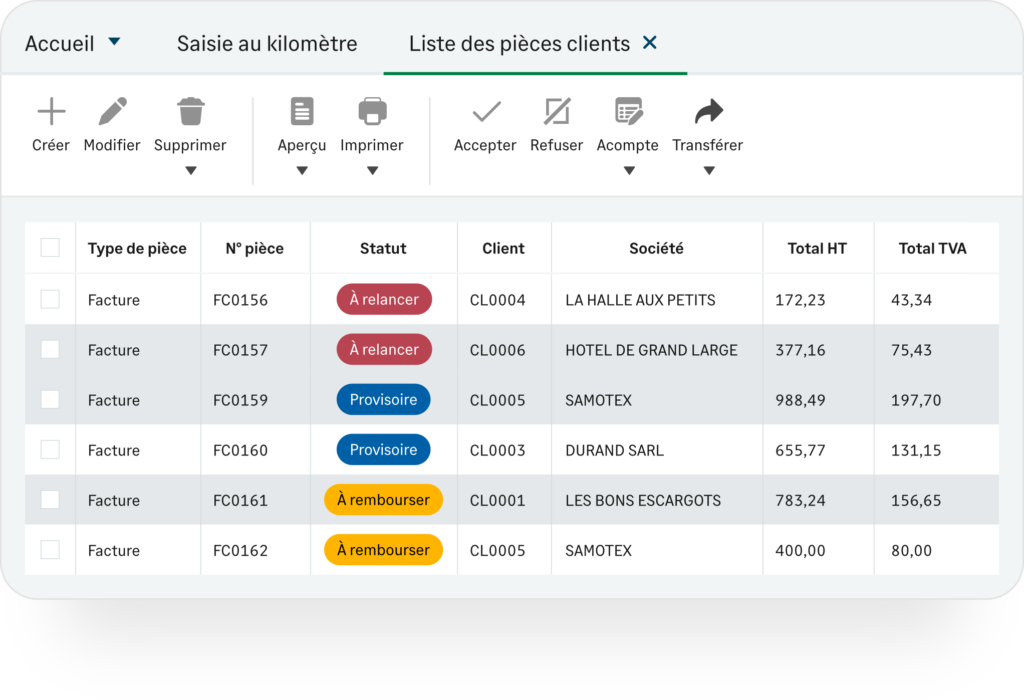Click the Refuser icon
This screenshot has width=1024, height=700.
point(556,111)
